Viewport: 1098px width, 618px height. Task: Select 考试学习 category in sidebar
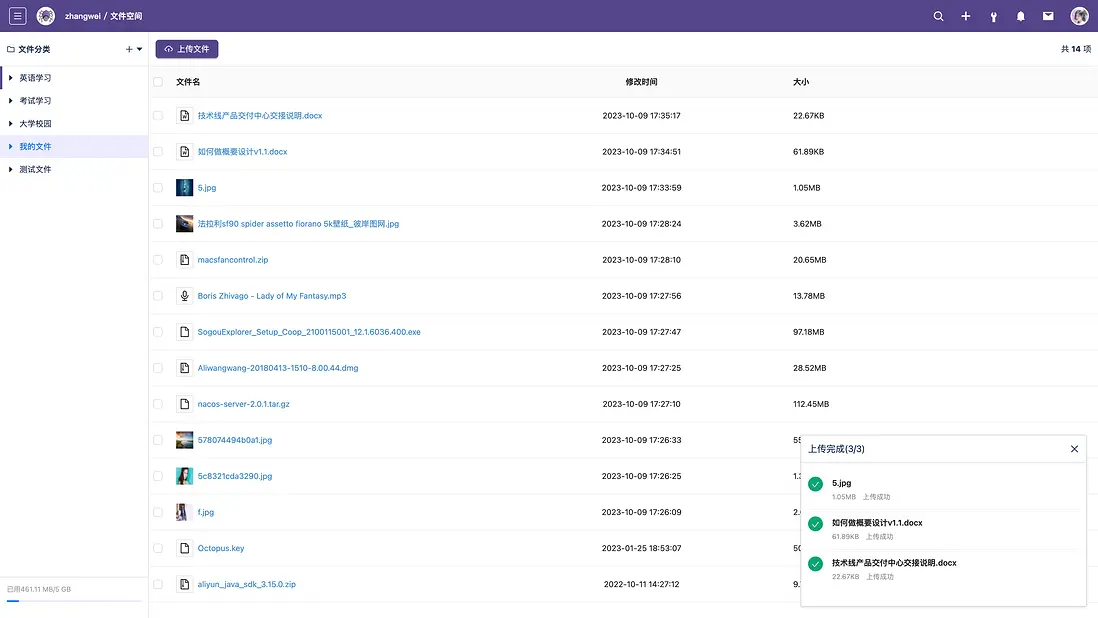pyautogui.click(x=35, y=101)
